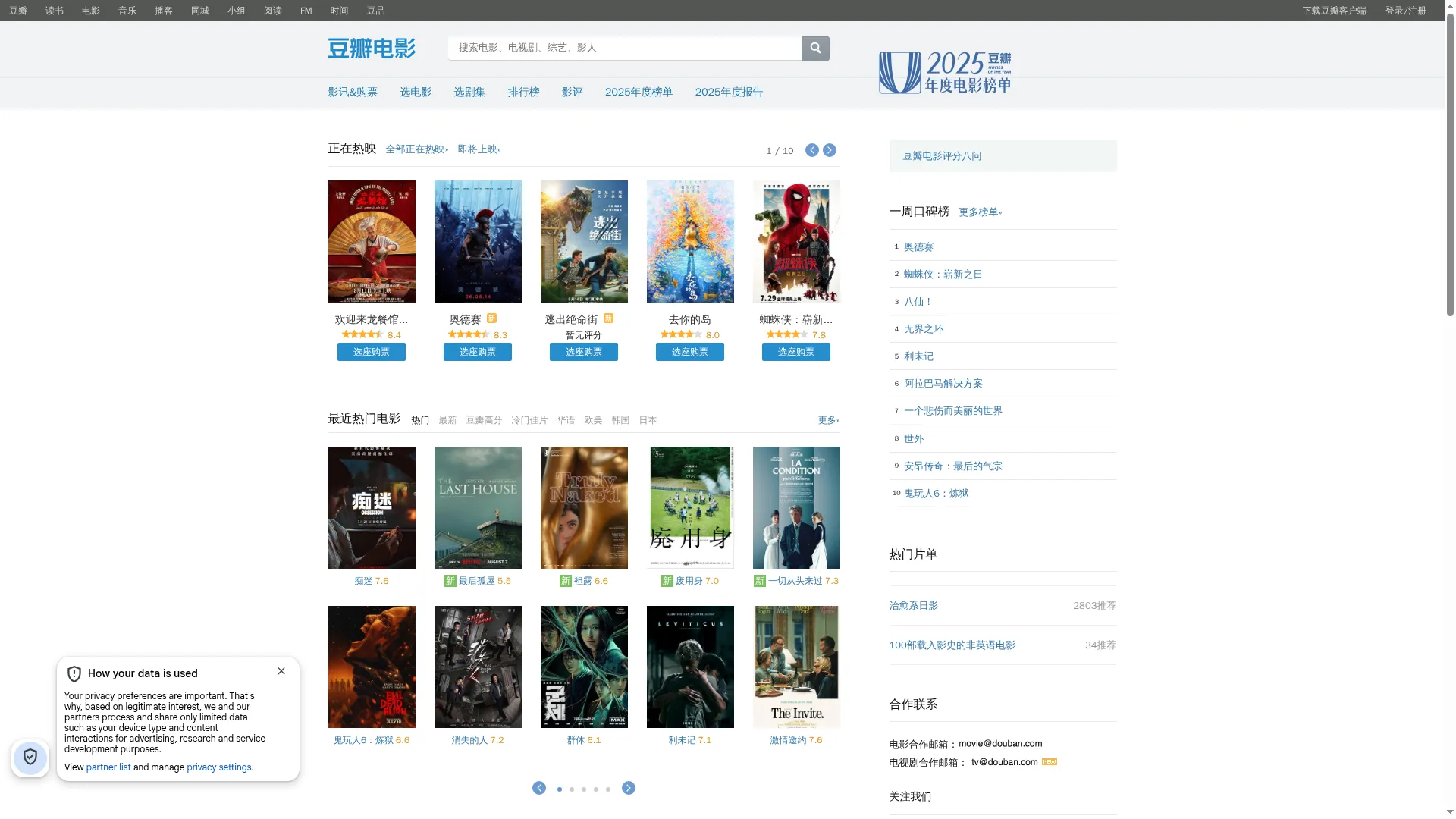Open the floating privacy shield button
This screenshot has height=819, width=1456.
pos(30,757)
